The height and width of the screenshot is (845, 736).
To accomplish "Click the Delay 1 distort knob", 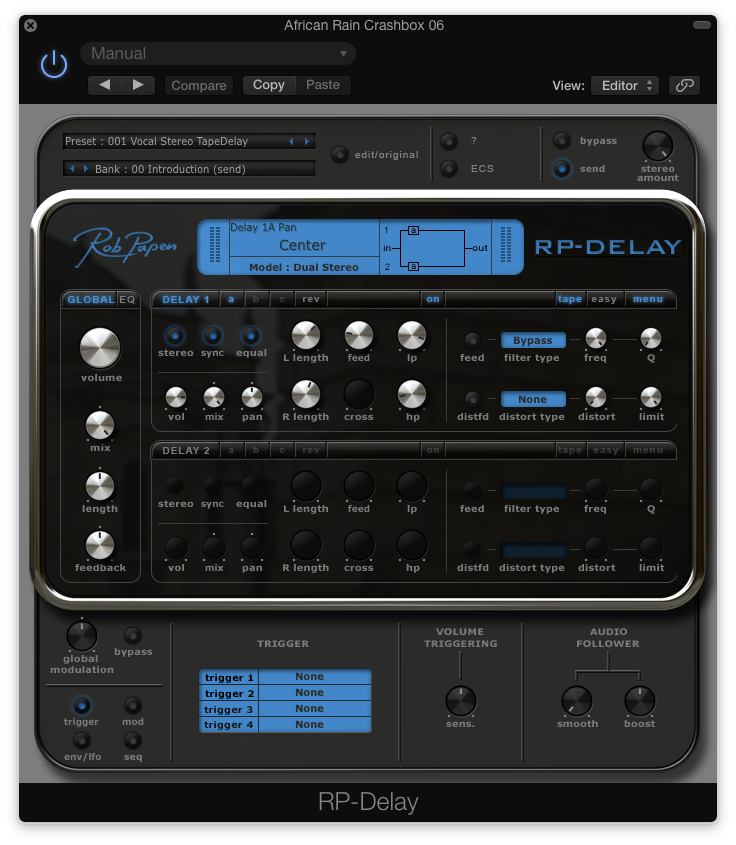I will 595,398.
